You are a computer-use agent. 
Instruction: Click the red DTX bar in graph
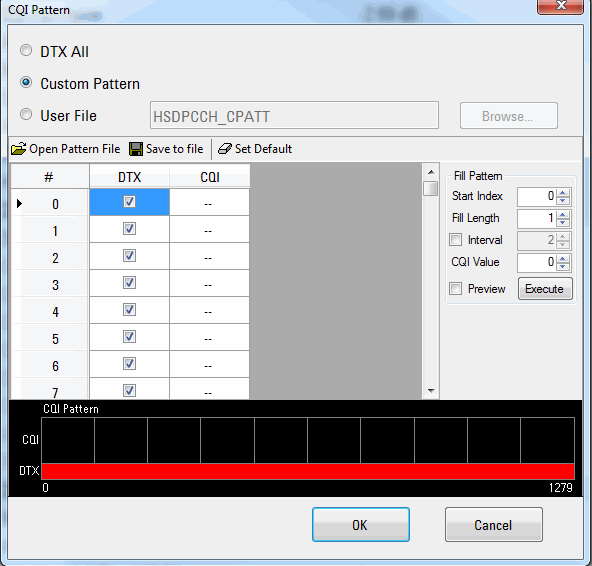(308, 472)
